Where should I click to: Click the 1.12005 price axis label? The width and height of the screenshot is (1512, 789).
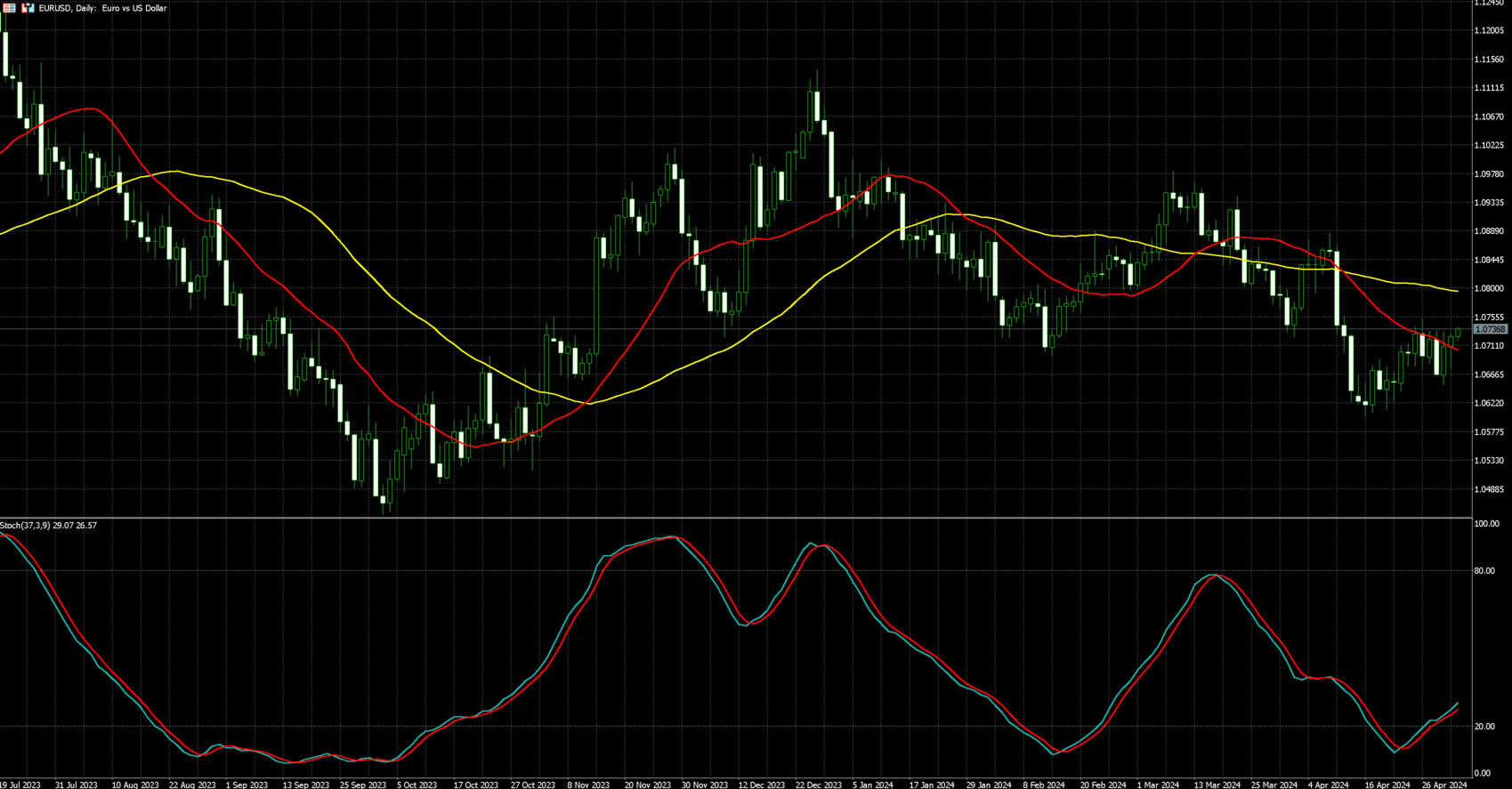[x=1489, y=31]
